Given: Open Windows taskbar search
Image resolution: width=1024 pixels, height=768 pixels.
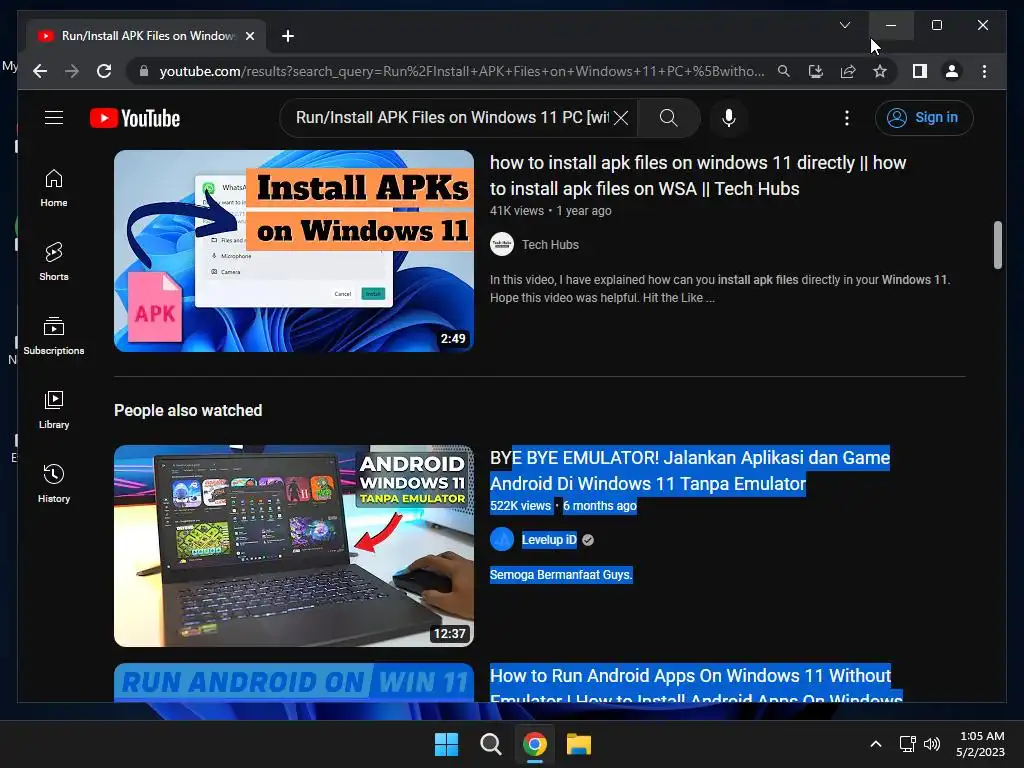Looking at the screenshot, I should coord(490,744).
